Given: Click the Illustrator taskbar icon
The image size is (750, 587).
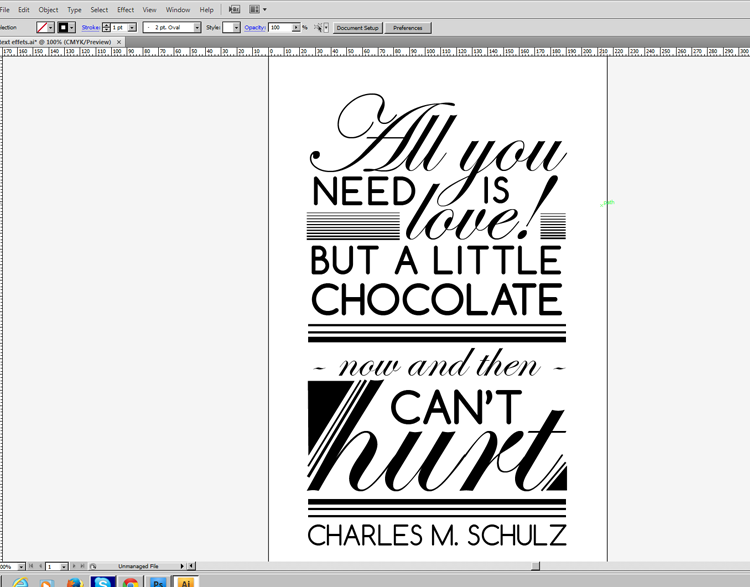Looking at the screenshot, I should tap(186, 582).
